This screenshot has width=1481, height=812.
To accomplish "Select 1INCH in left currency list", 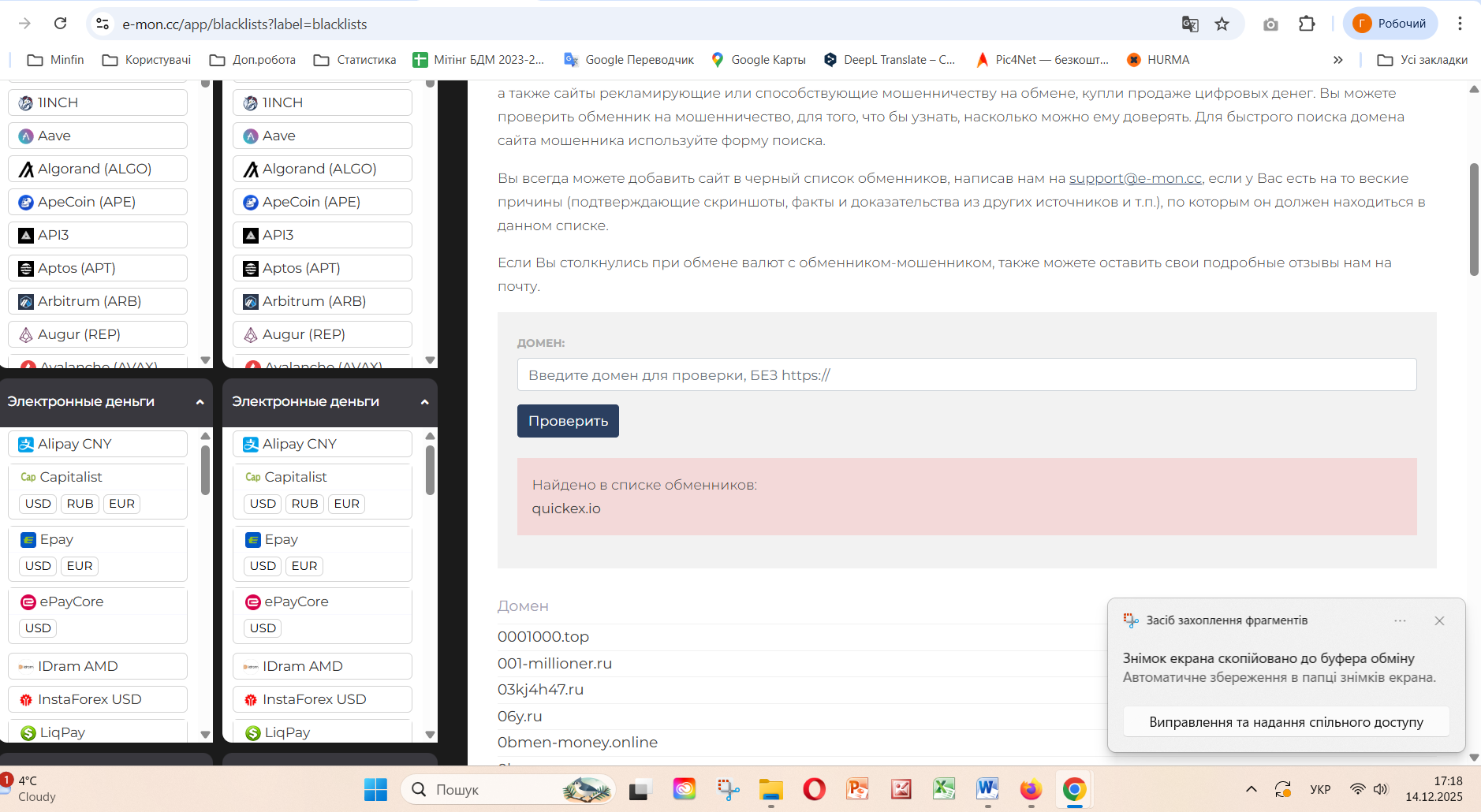I will [98, 102].
